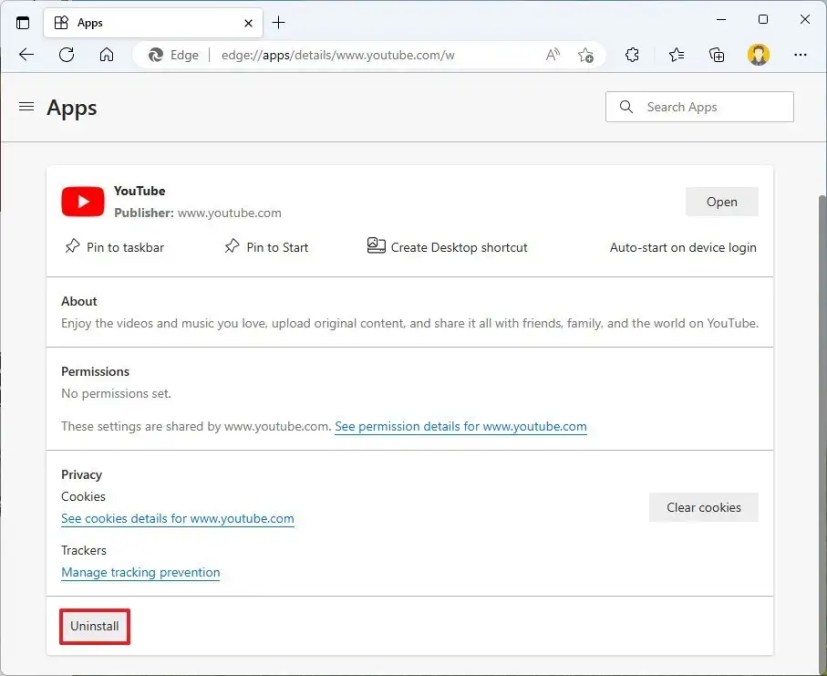Open a new tab with plus icon
The height and width of the screenshot is (676, 827).
click(x=278, y=23)
